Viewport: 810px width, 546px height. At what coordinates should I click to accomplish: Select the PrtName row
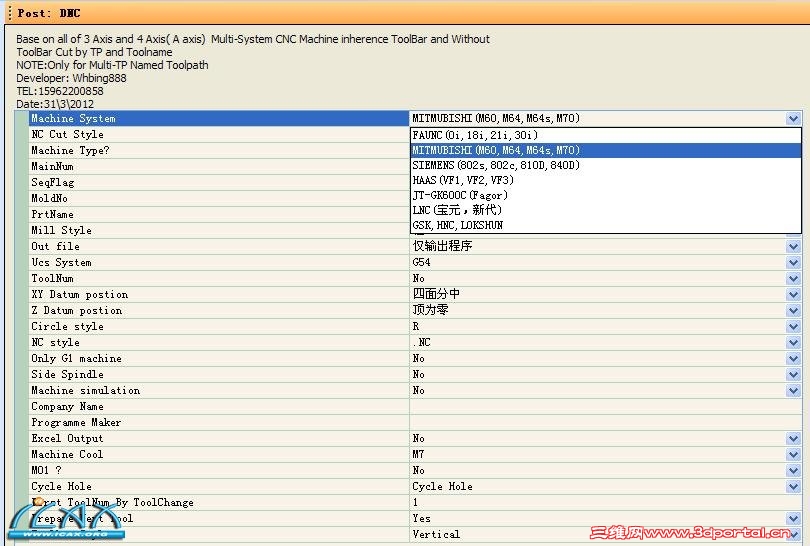(219, 215)
